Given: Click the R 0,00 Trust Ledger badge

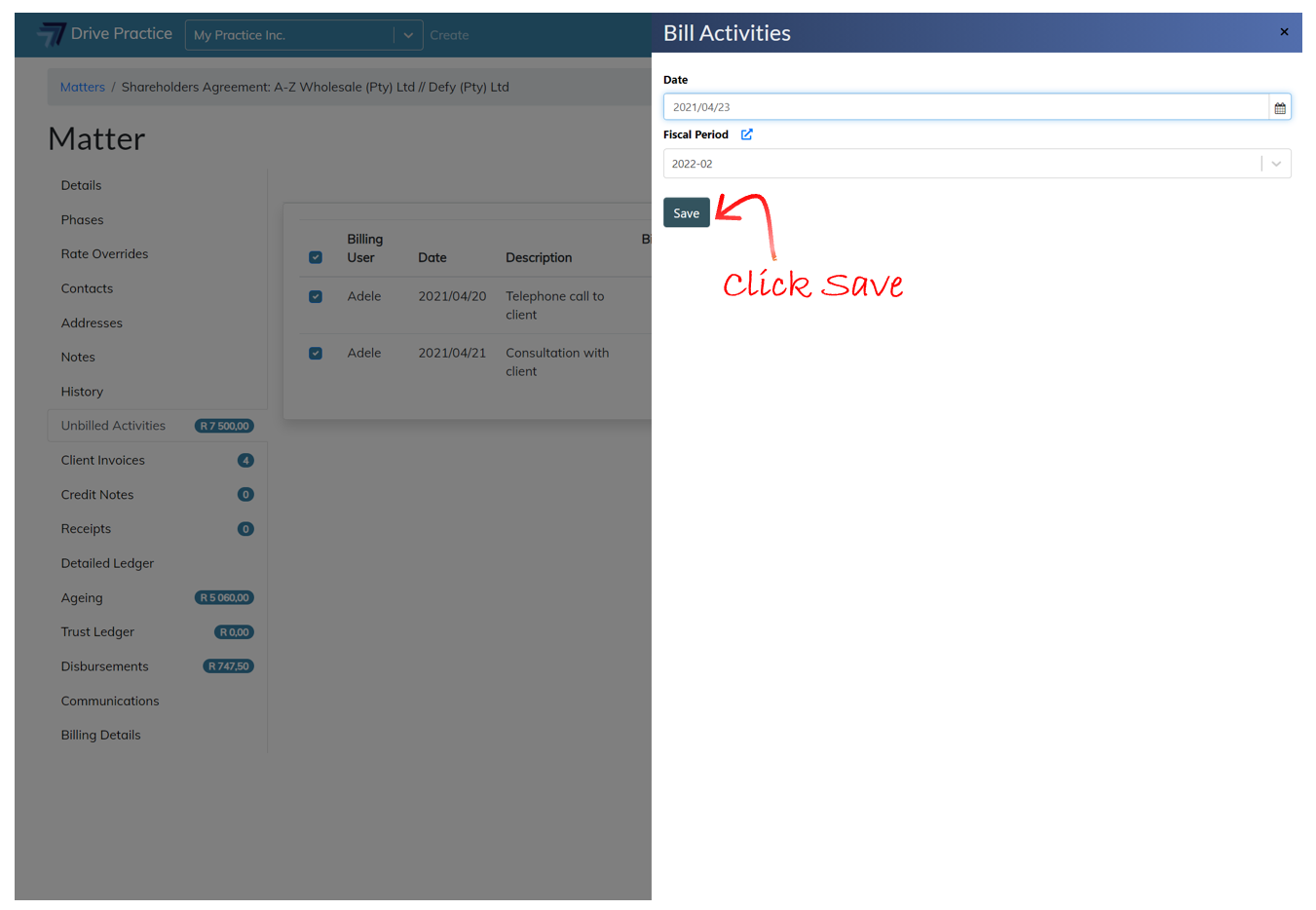Looking at the screenshot, I should click(x=234, y=631).
